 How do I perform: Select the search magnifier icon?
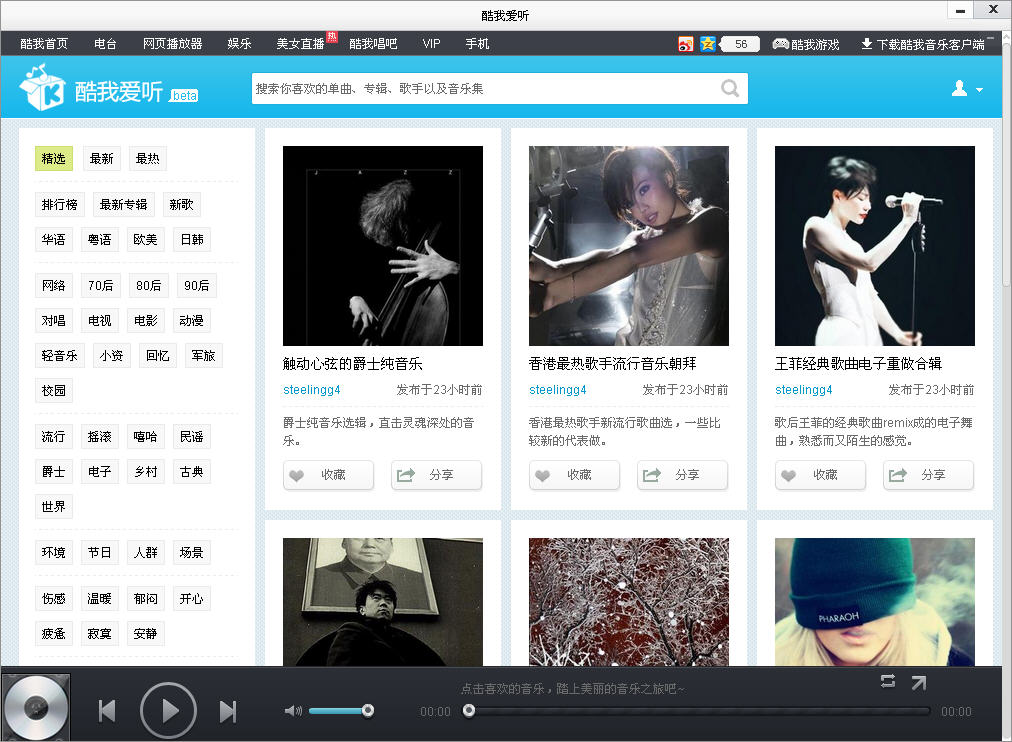point(729,88)
